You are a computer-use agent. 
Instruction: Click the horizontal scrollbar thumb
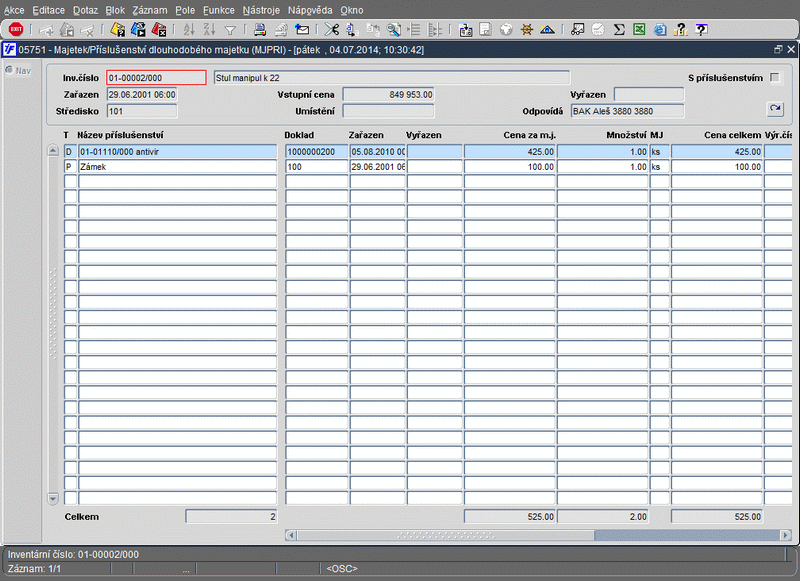pyautogui.click(x=445, y=535)
